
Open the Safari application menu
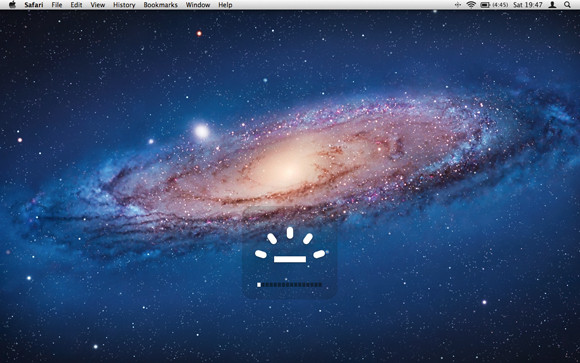point(34,5)
